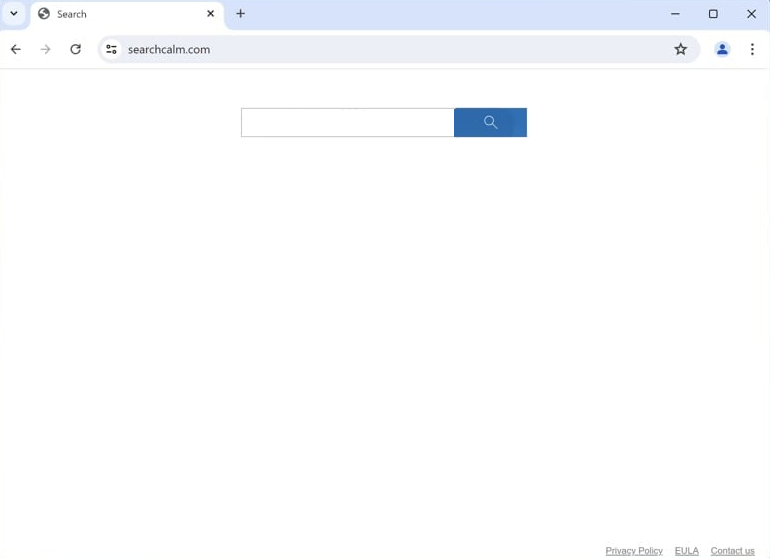
Task: Maximize the browser window
Action: [713, 14]
